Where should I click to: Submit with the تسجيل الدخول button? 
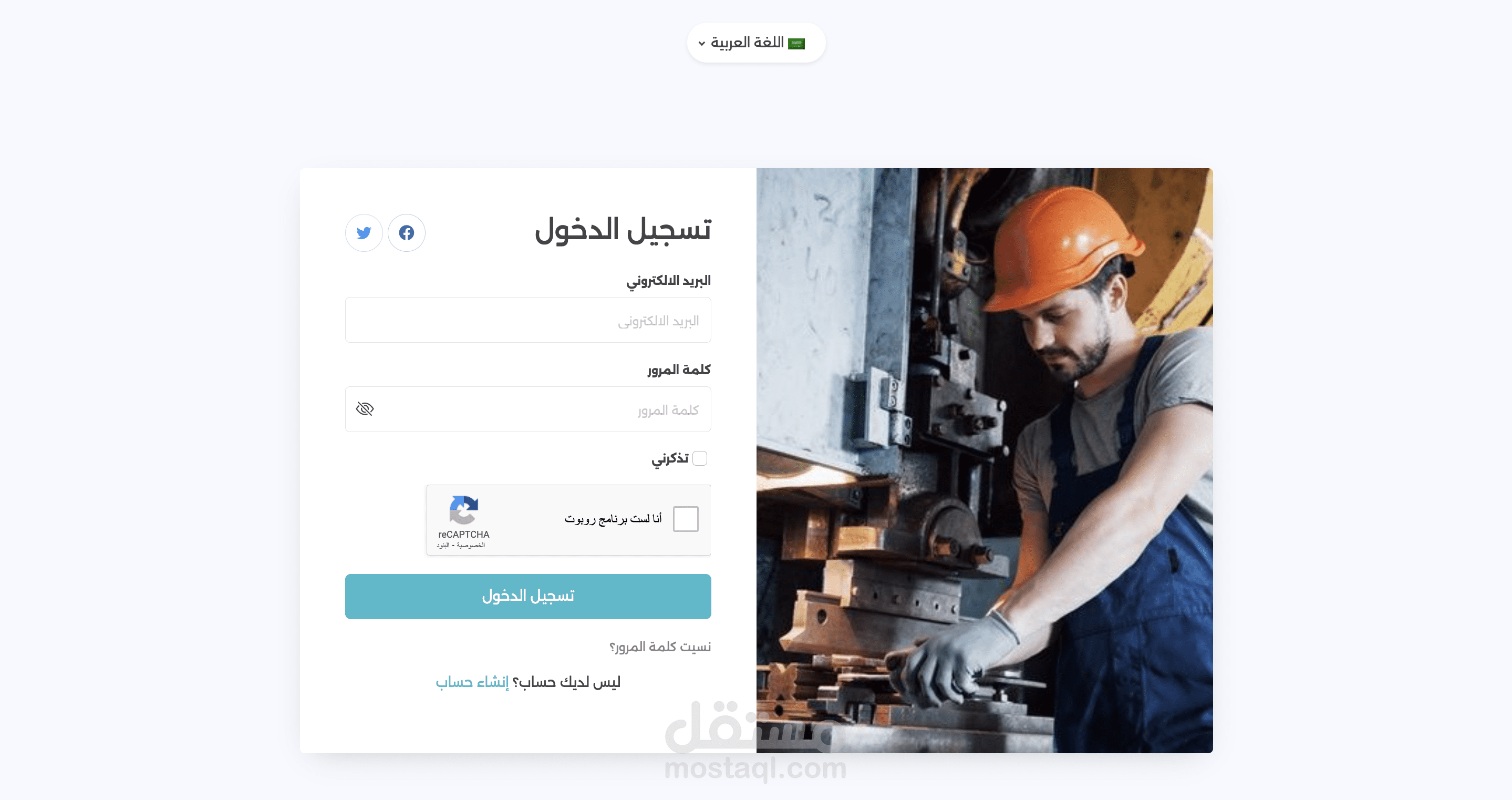(x=527, y=596)
